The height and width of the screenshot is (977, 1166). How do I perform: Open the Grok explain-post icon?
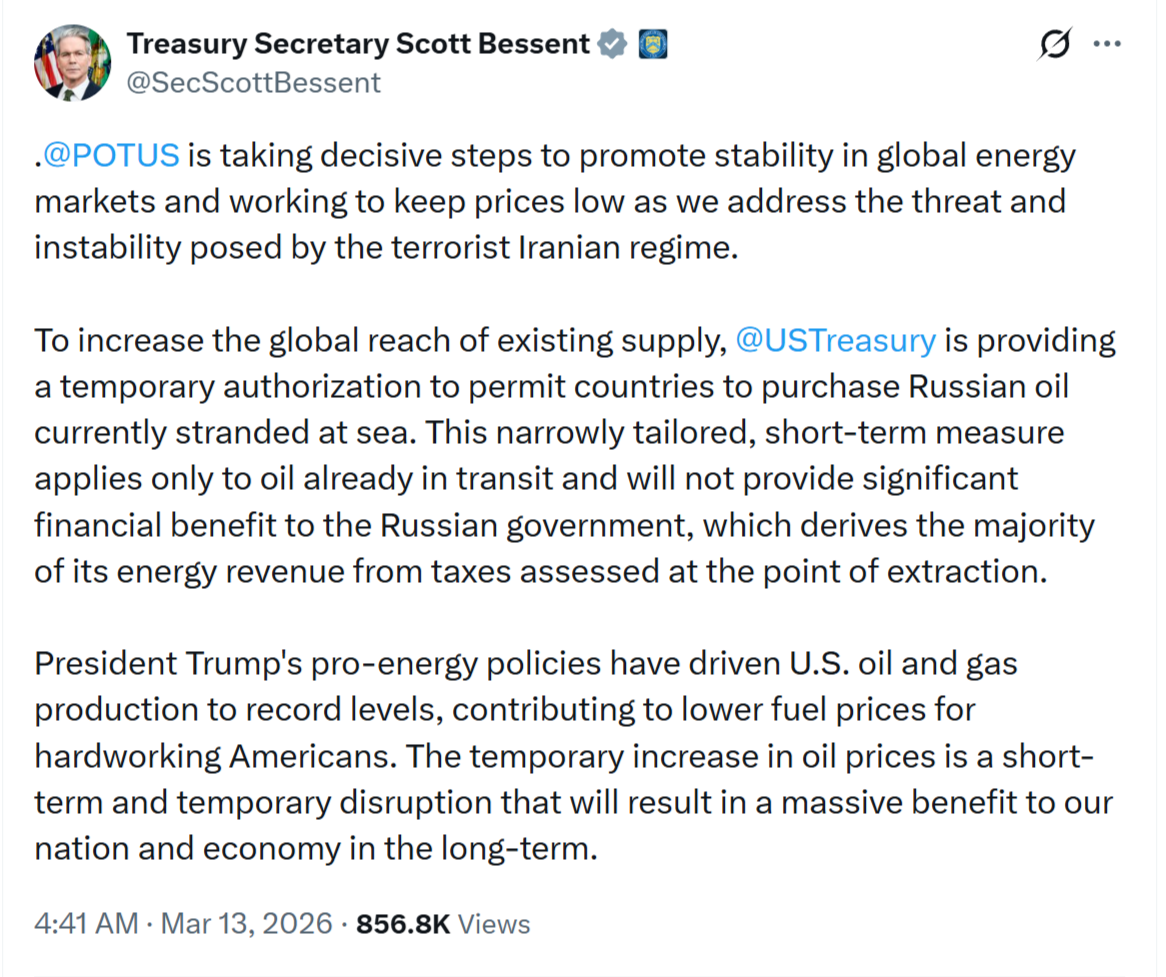click(1055, 46)
